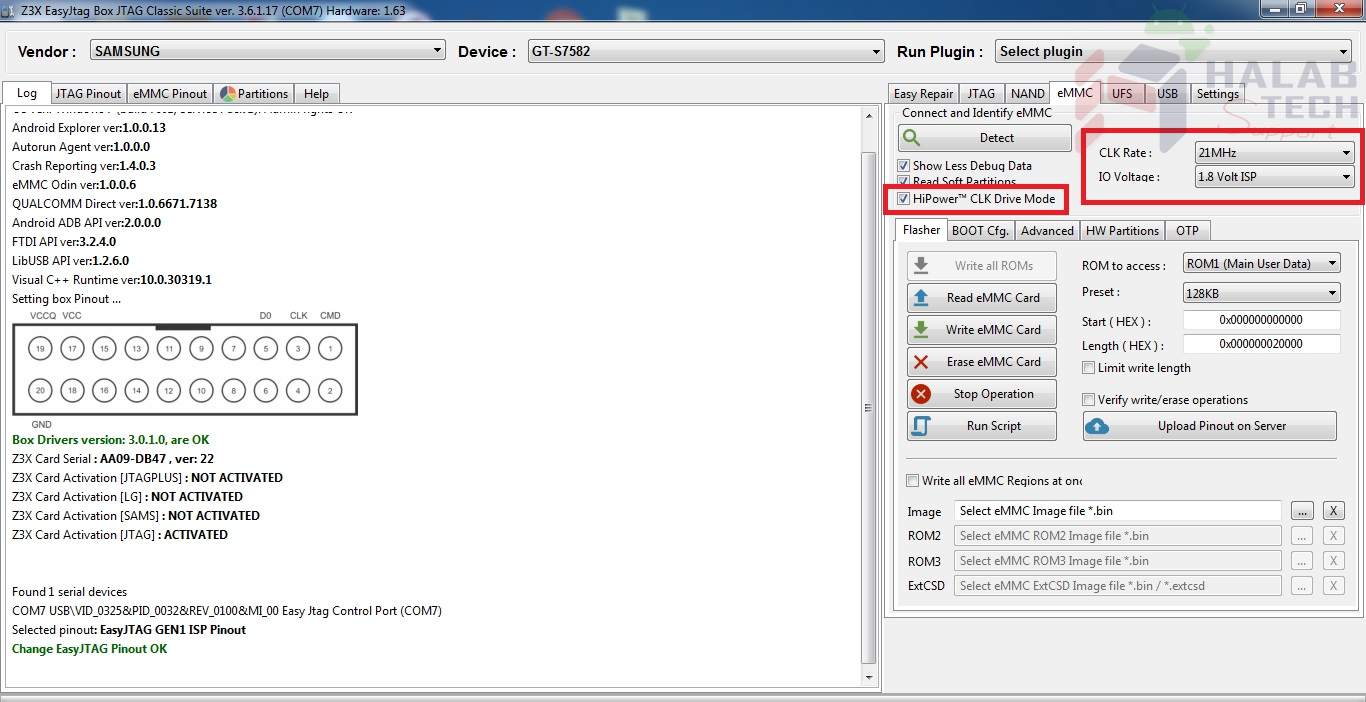Toggle Read Soft Partitions checkbox

coord(904,181)
